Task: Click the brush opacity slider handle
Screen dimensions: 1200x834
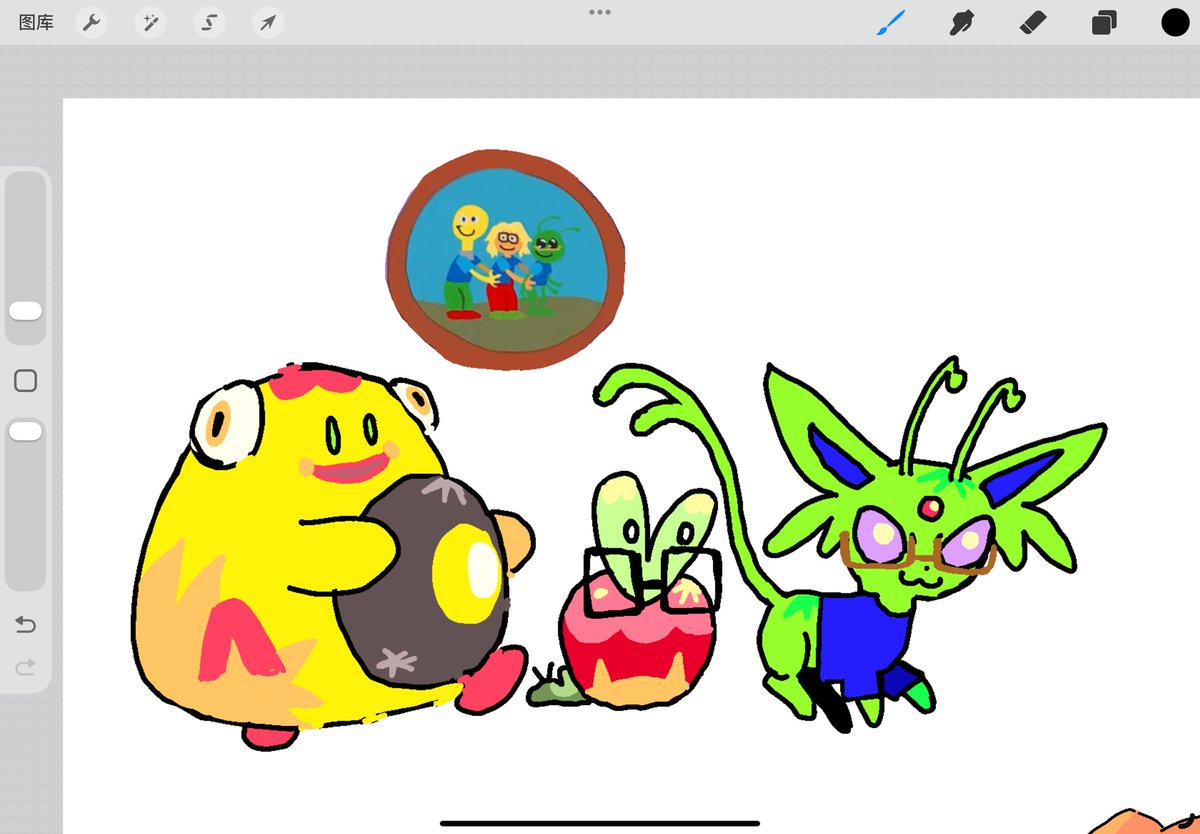Action: click(25, 431)
